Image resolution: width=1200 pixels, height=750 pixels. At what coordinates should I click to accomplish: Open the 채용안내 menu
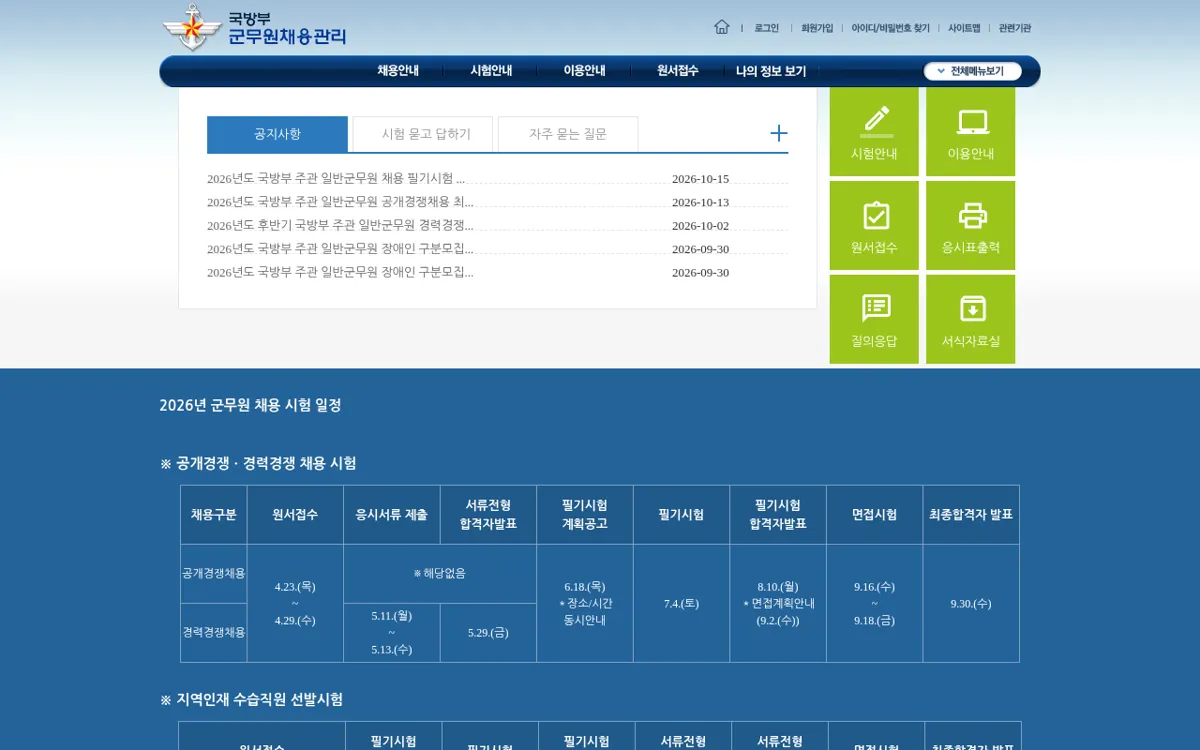pyautogui.click(x=398, y=71)
